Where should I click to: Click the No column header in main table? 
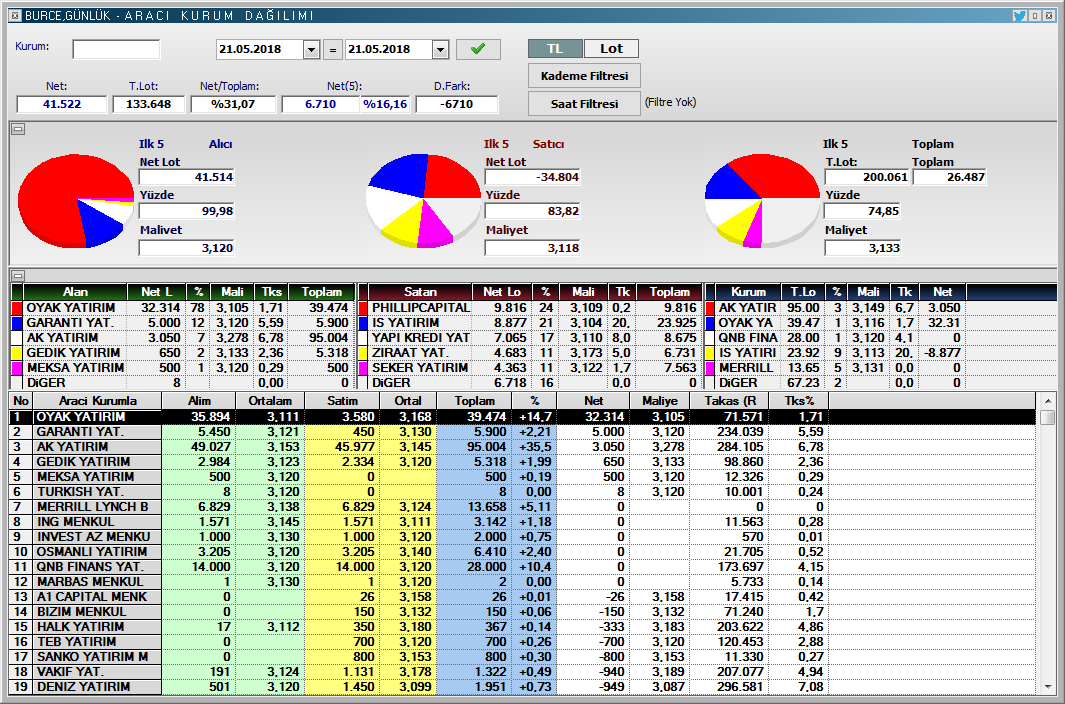click(21, 401)
